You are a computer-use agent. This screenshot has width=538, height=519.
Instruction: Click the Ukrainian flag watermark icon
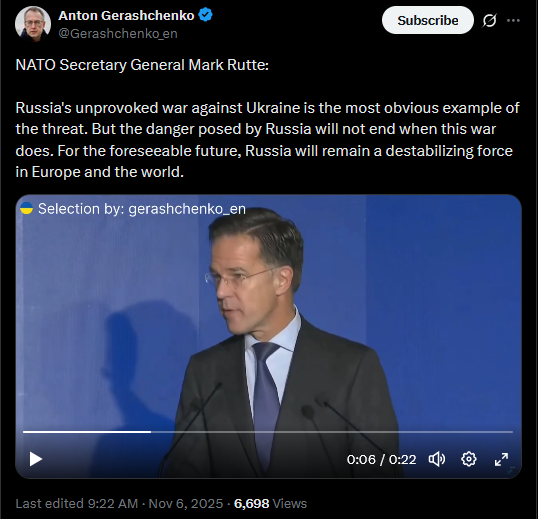26,208
